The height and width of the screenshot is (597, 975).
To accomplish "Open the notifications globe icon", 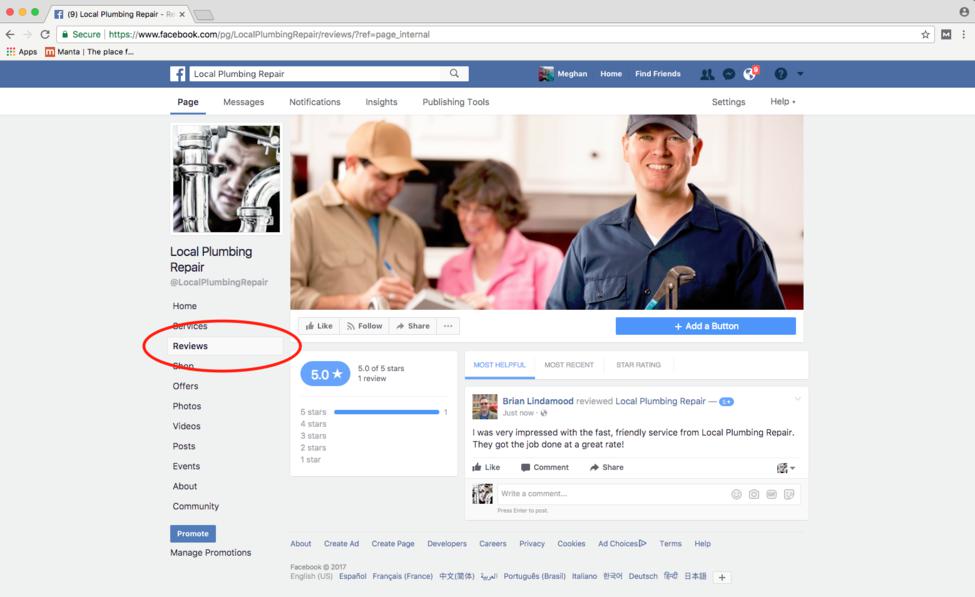I will 749,74.
